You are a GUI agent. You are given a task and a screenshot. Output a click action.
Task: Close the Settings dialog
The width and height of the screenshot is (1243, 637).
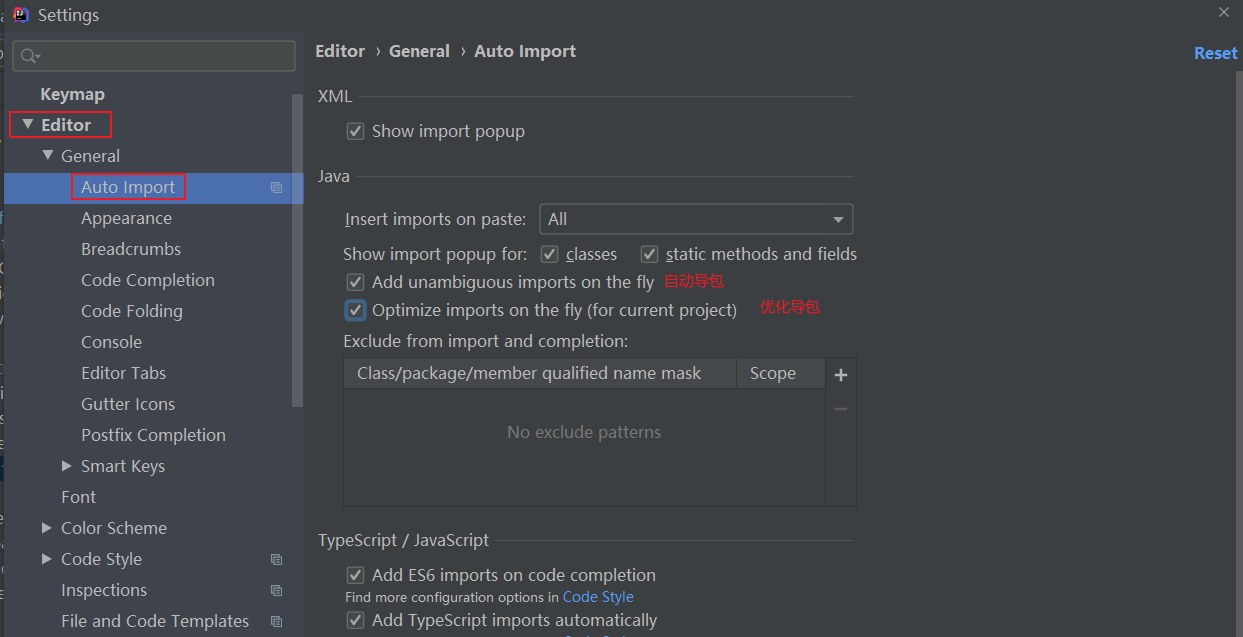coord(1224,12)
